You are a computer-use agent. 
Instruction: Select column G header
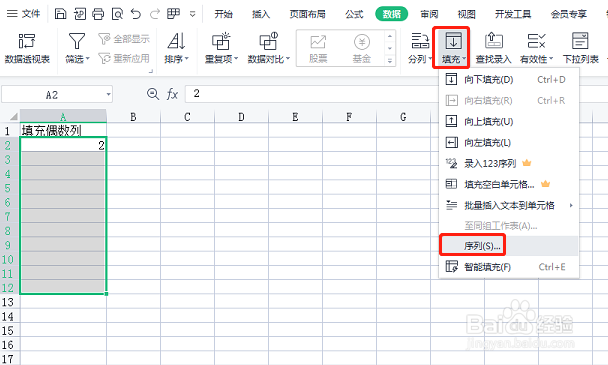click(x=403, y=116)
